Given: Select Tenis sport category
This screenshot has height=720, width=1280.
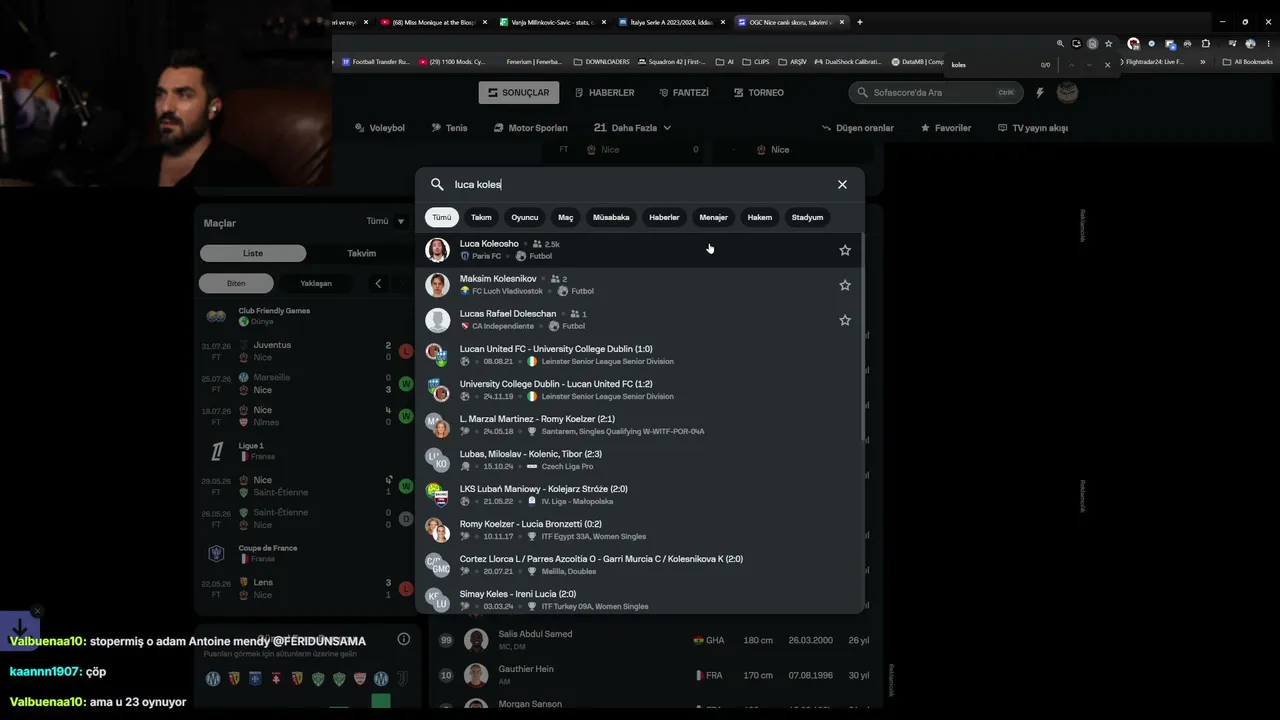Looking at the screenshot, I should point(449,128).
